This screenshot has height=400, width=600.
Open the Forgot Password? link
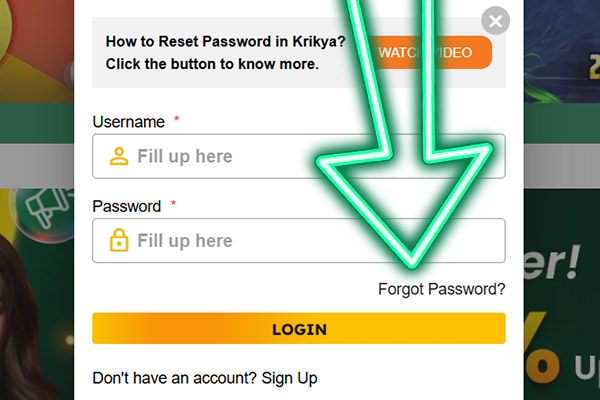click(441, 289)
